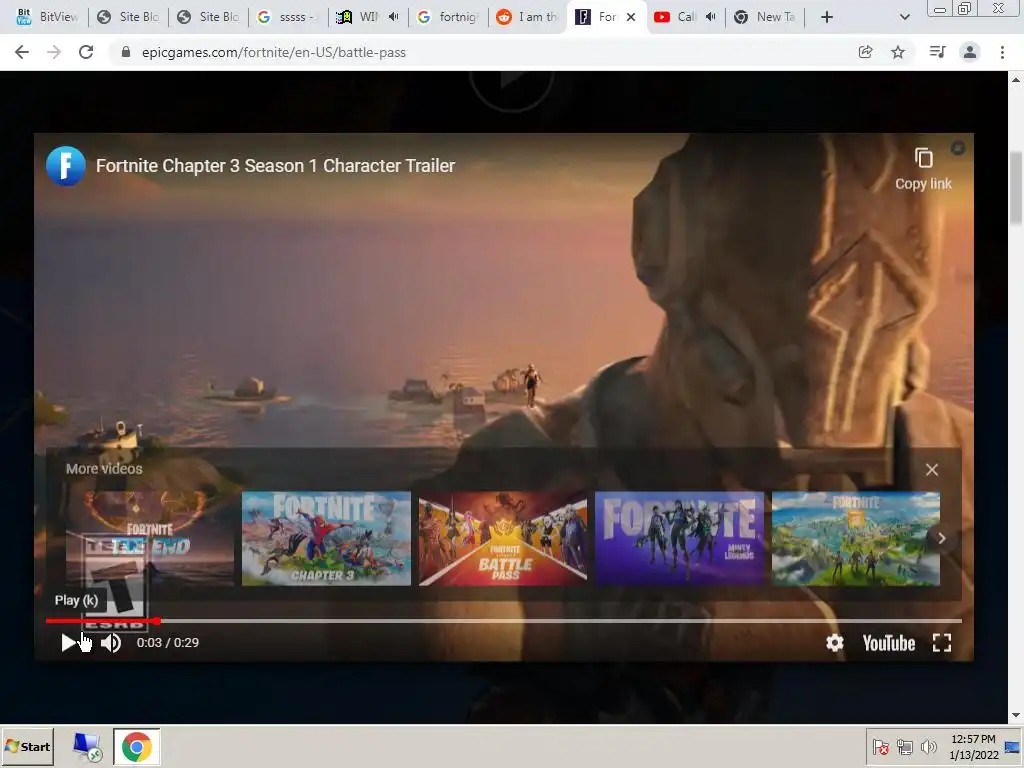Open Action Center flag tray icon

881,747
